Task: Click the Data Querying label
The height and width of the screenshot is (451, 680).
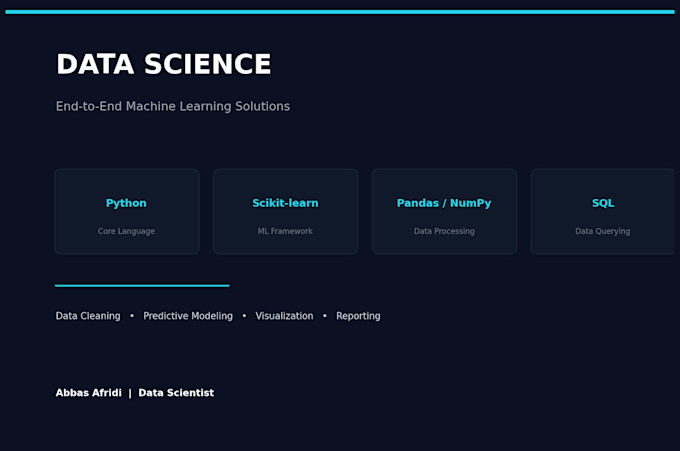Action: 603,231
